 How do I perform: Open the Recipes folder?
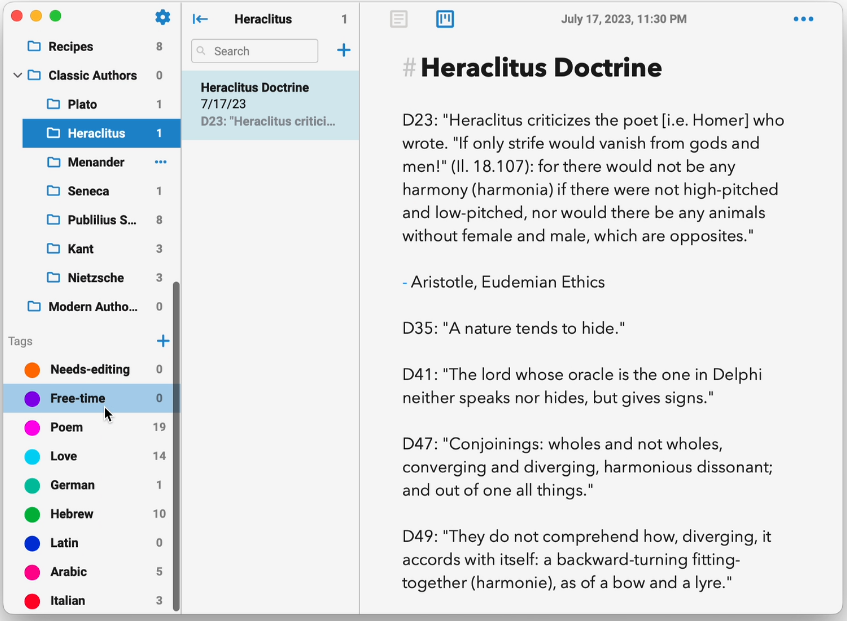coord(70,46)
